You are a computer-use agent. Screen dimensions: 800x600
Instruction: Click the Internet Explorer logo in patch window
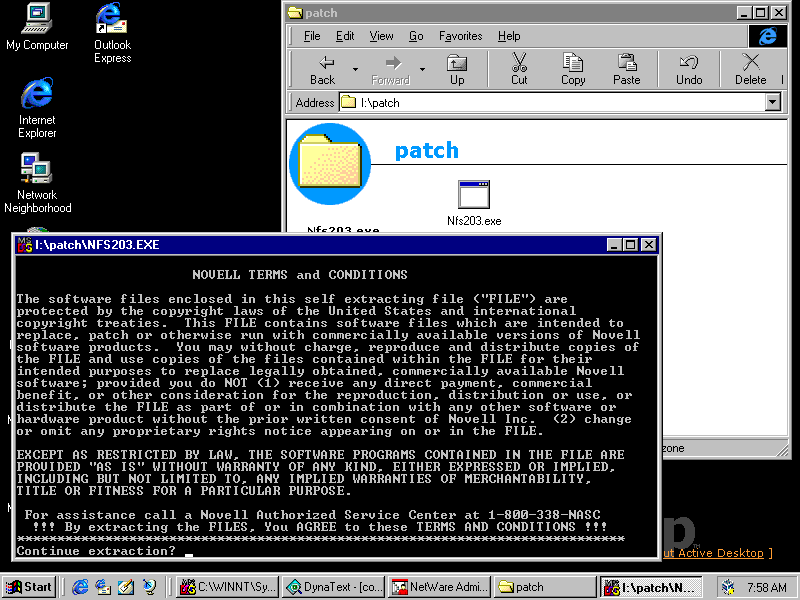767,36
